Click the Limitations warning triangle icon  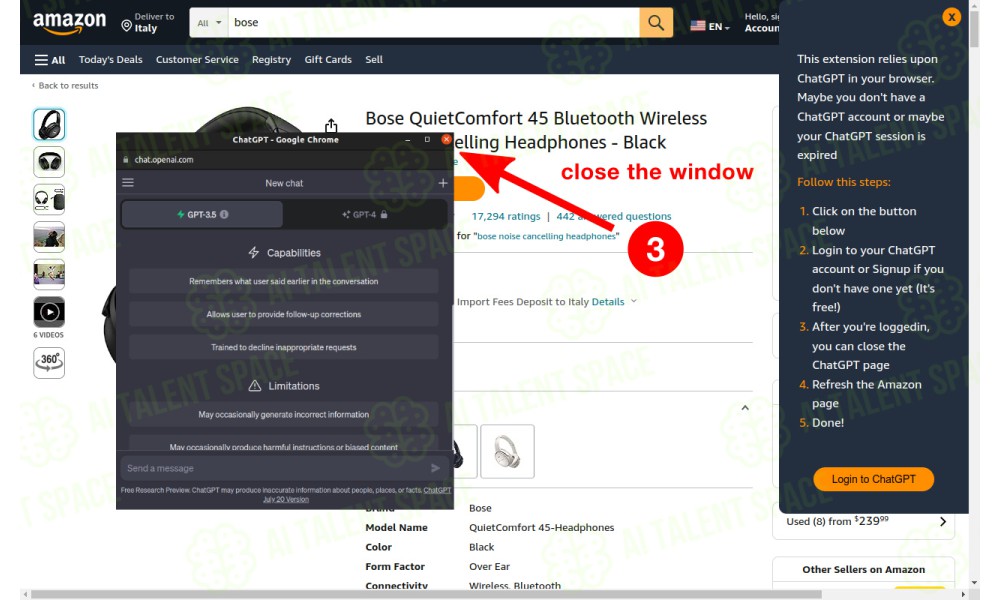254,386
